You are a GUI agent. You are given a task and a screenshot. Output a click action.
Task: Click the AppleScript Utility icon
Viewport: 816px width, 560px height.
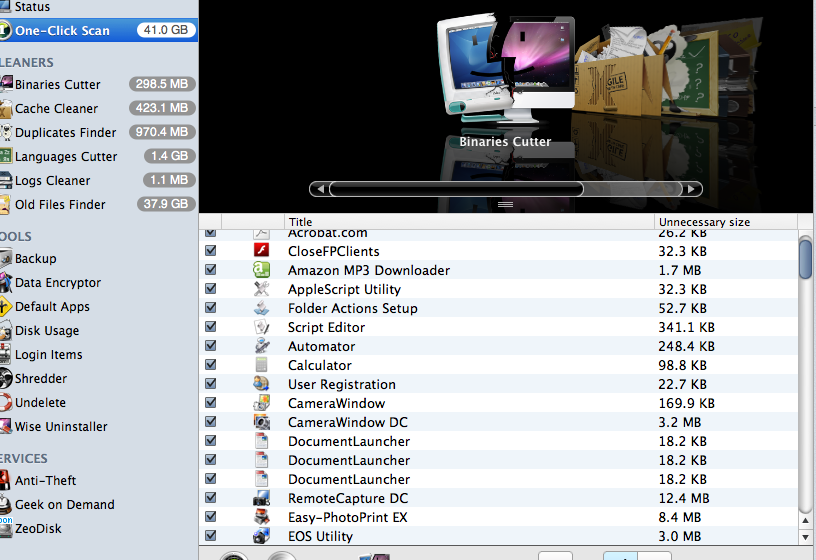pyautogui.click(x=261, y=289)
